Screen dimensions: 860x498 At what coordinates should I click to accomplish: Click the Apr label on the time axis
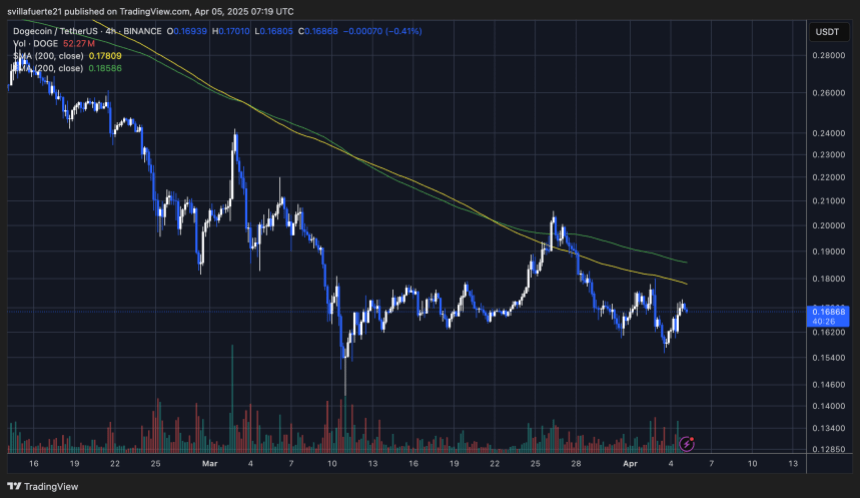pos(630,464)
